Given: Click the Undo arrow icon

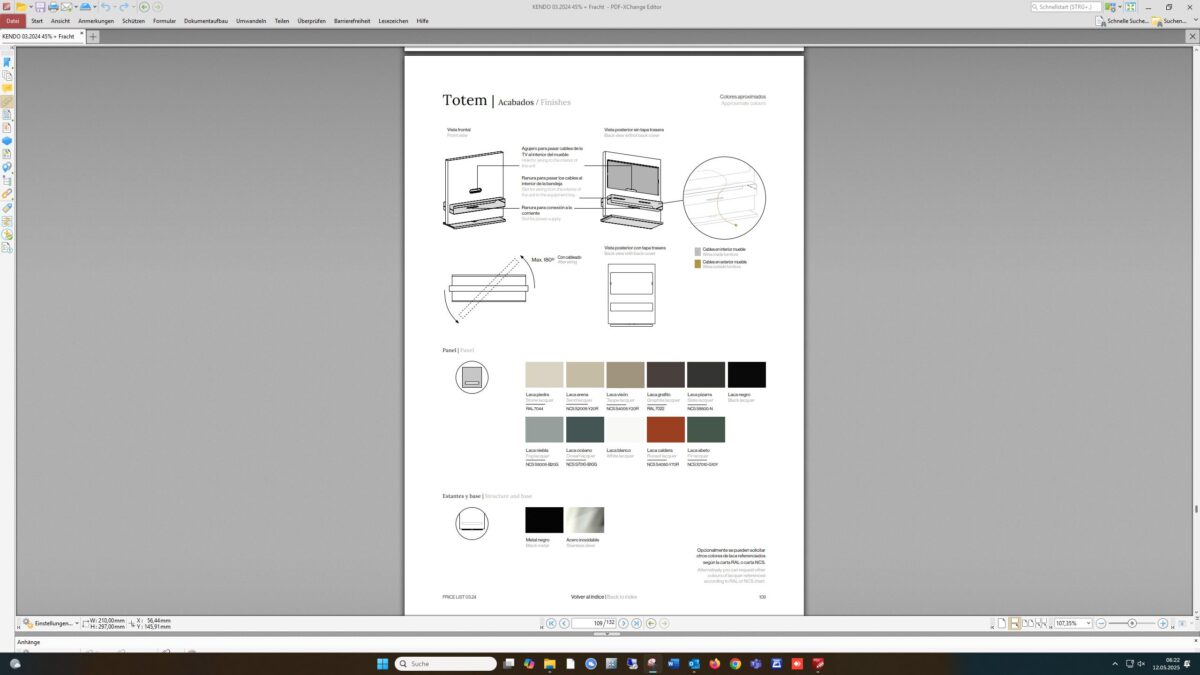Looking at the screenshot, I should (106, 7).
